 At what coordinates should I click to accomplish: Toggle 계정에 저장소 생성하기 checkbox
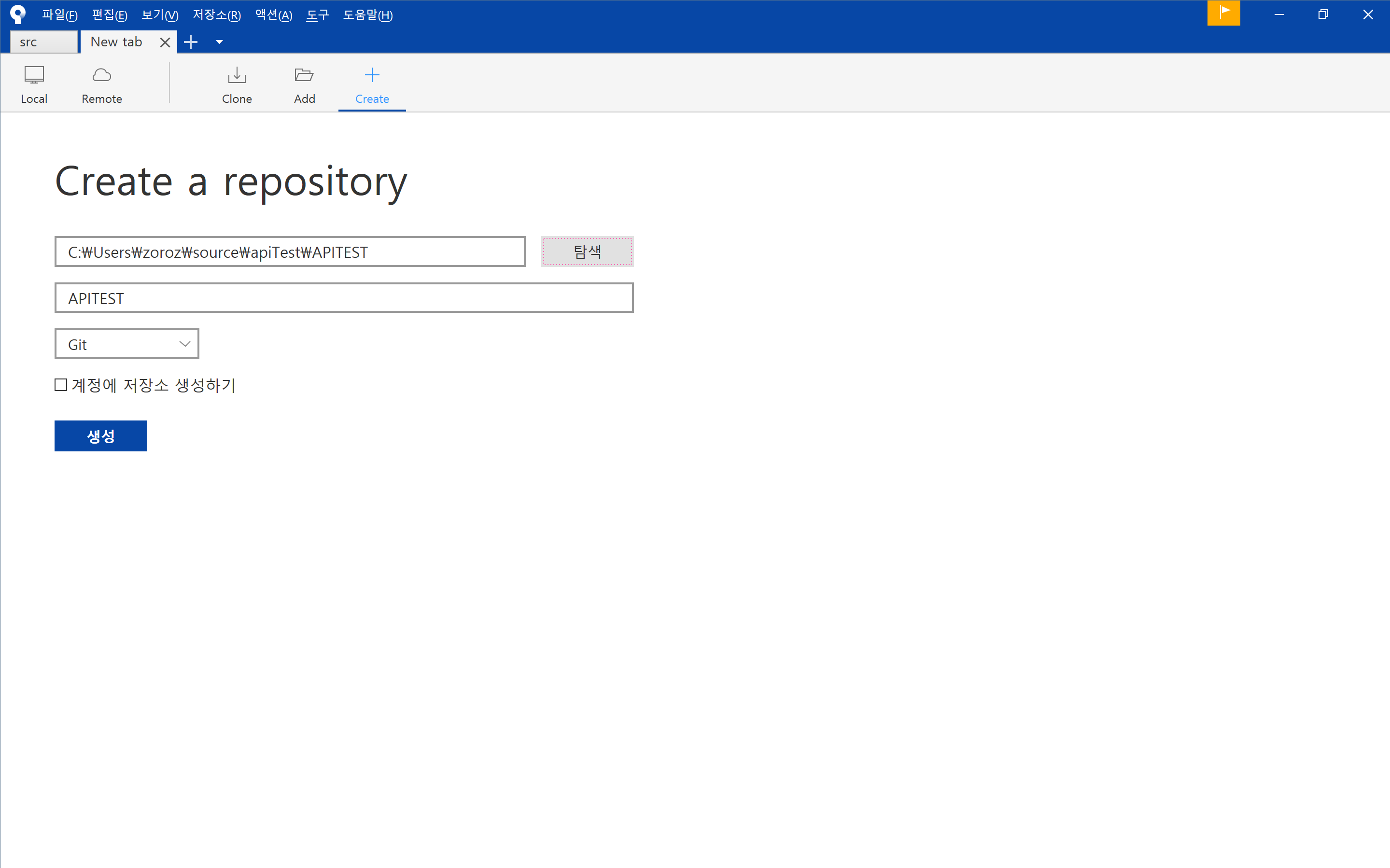tap(61, 385)
